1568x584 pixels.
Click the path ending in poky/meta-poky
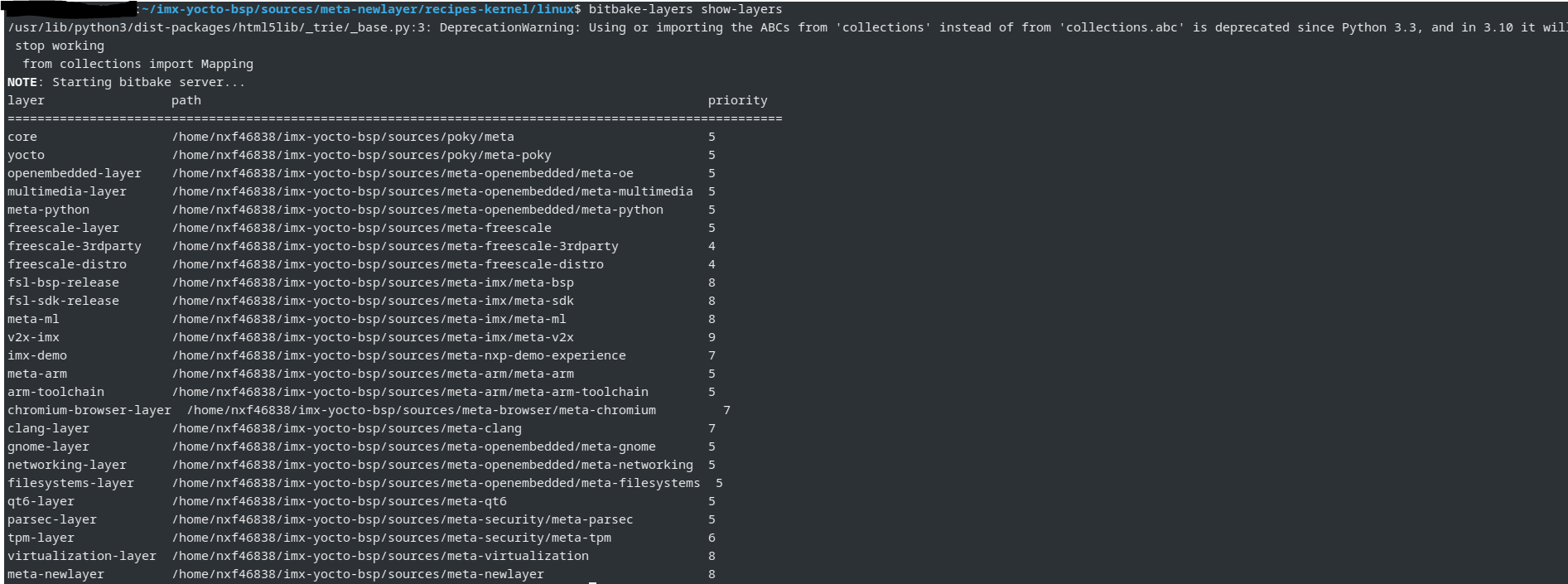[361, 155]
